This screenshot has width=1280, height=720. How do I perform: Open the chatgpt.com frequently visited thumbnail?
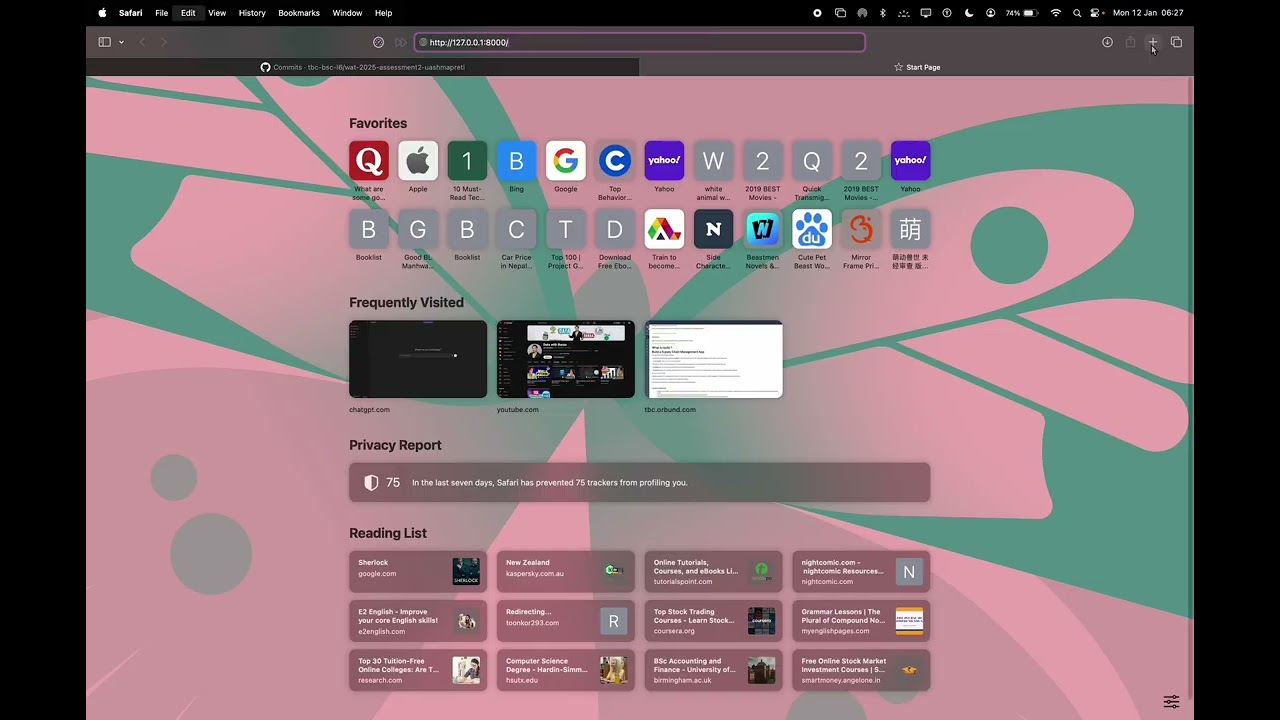point(418,359)
